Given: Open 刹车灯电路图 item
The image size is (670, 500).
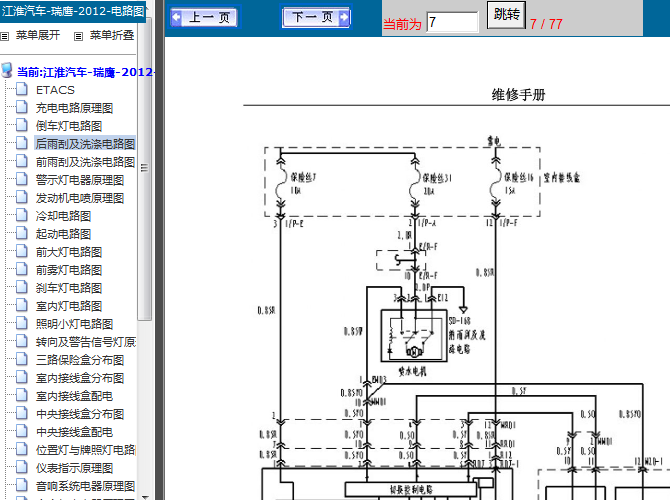Looking at the screenshot, I should [x=69, y=288].
